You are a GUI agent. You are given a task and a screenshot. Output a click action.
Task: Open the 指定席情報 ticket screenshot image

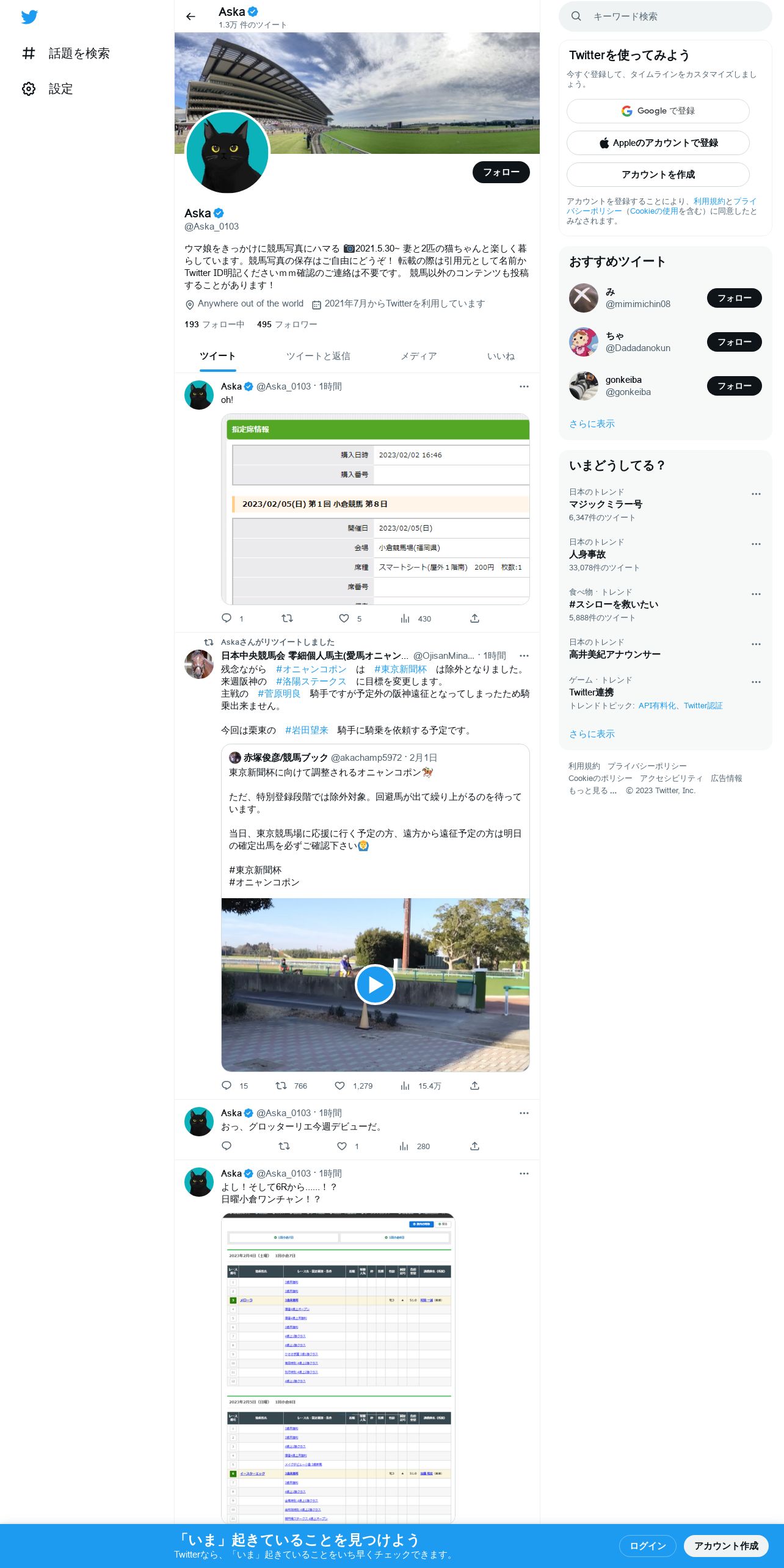(x=375, y=509)
